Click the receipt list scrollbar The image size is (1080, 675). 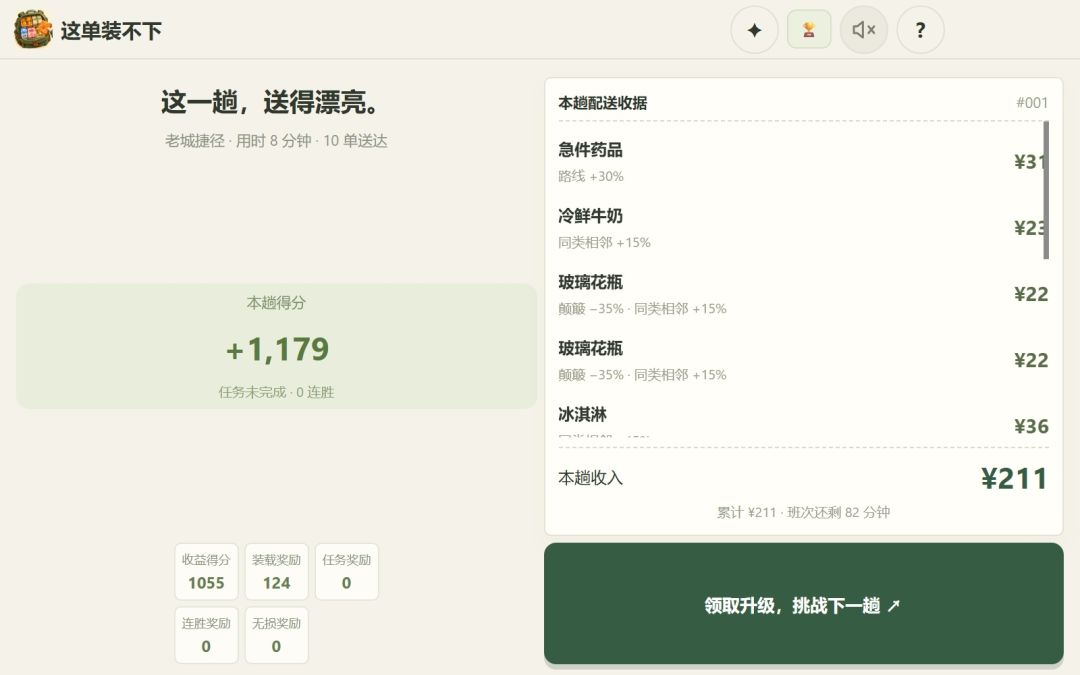point(1046,190)
